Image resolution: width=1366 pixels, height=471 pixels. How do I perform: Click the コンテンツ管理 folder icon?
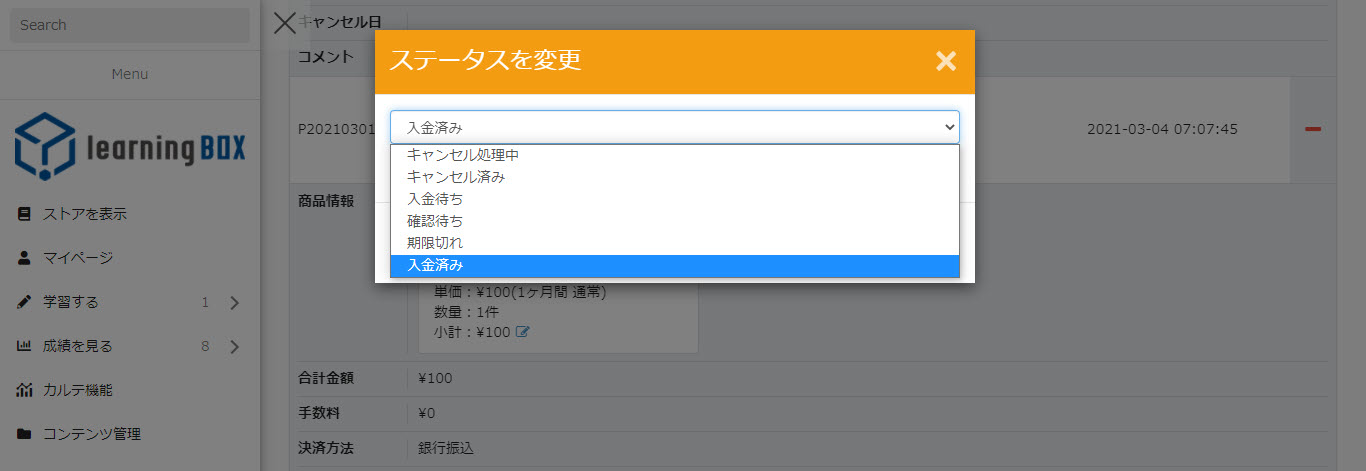click(24, 434)
